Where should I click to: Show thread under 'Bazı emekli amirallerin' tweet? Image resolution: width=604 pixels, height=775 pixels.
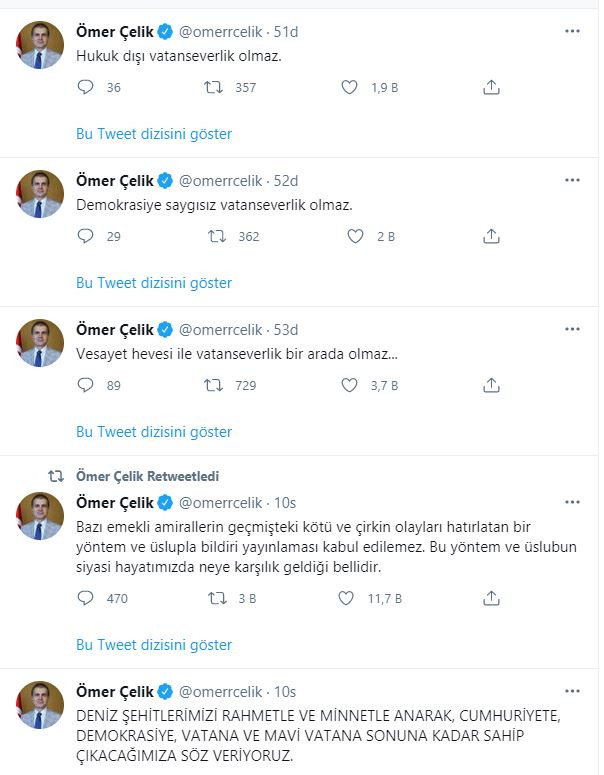(154, 645)
